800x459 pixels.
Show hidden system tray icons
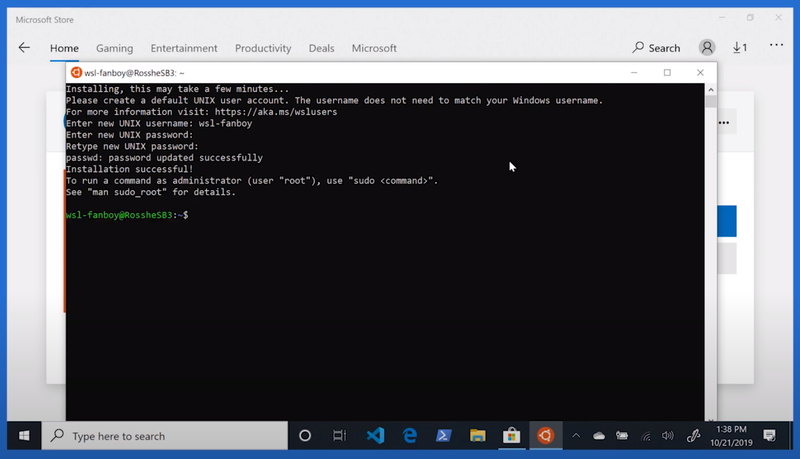pyautogui.click(x=576, y=436)
